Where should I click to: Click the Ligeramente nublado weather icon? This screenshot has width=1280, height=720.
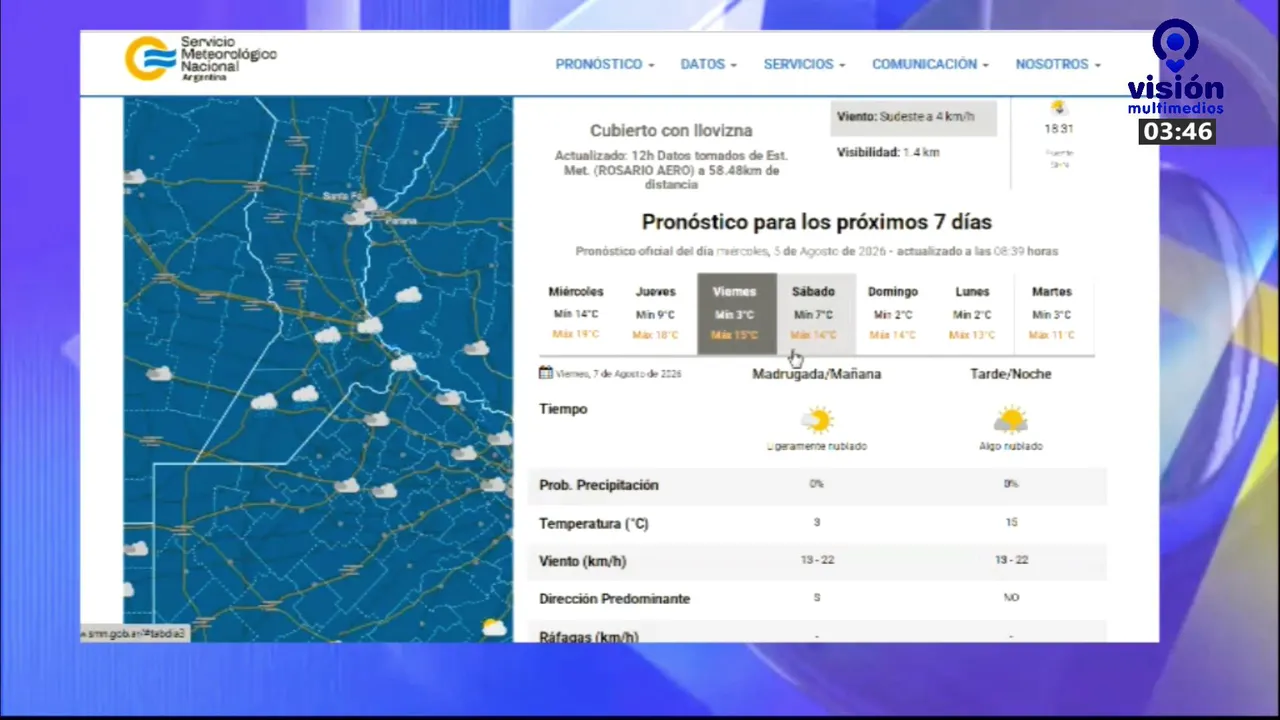click(817, 420)
